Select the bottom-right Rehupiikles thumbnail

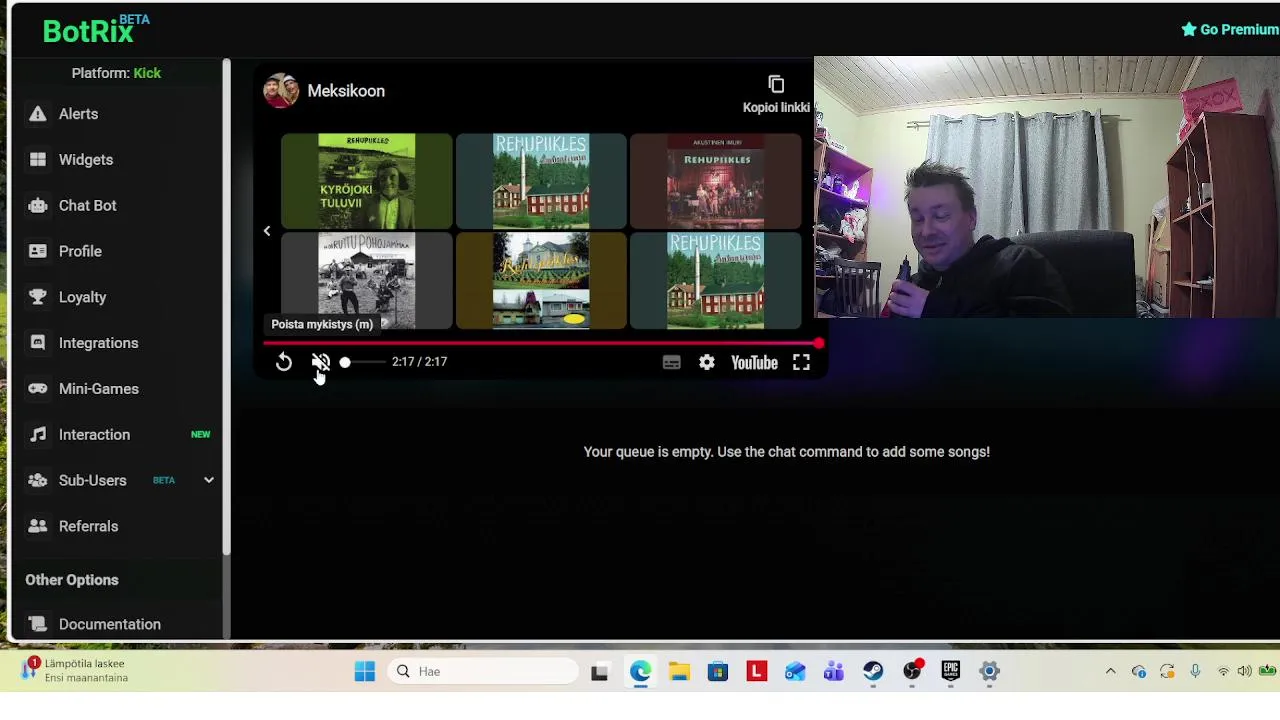pos(715,281)
